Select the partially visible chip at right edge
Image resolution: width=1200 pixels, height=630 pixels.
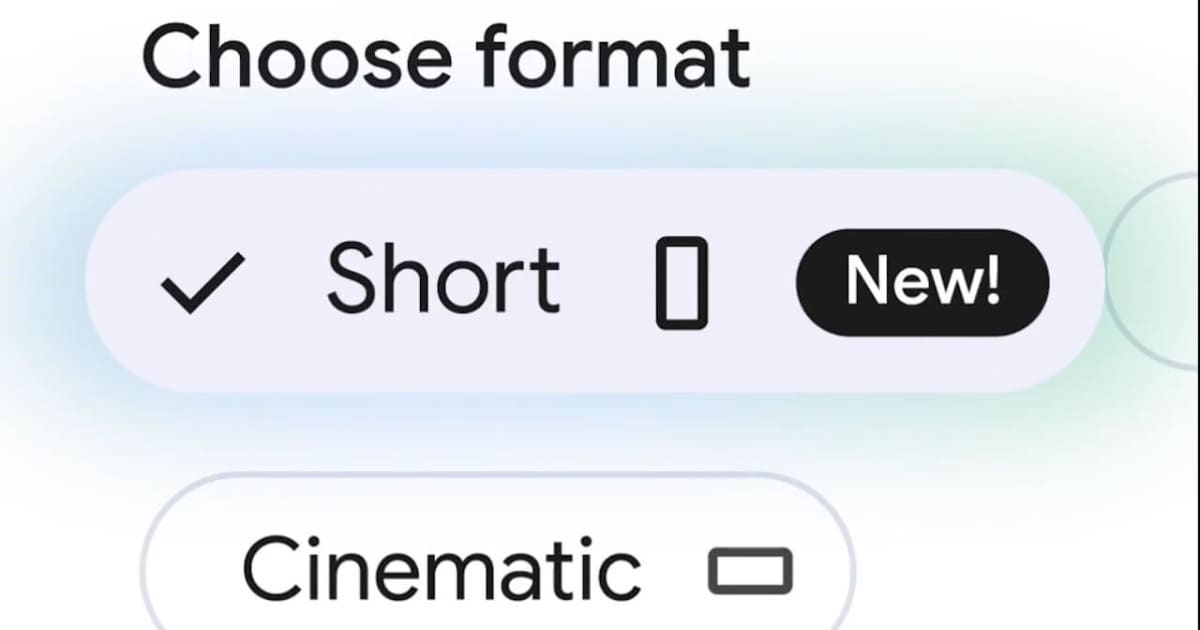[1155, 270]
